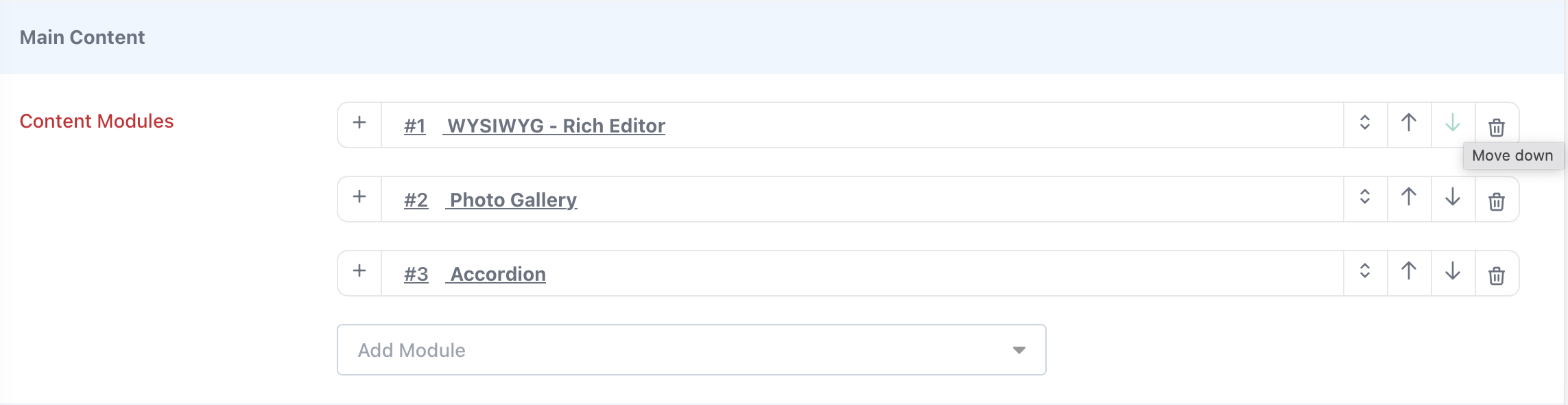The width and height of the screenshot is (1568, 405).
Task: Move Accordion module down
Action: (1453, 273)
